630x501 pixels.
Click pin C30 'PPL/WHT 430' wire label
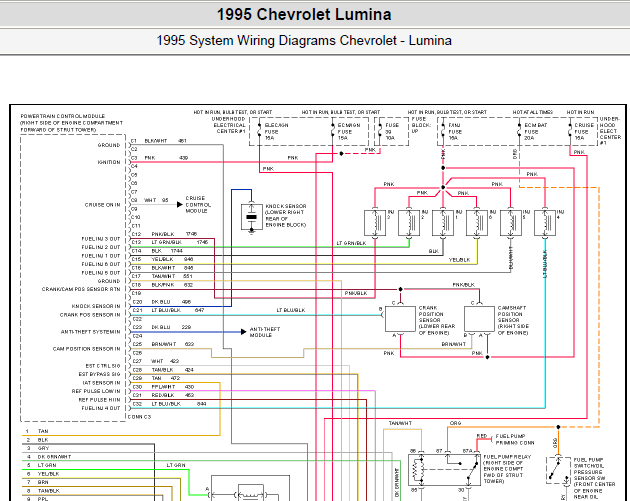pyautogui.click(x=173, y=387)
